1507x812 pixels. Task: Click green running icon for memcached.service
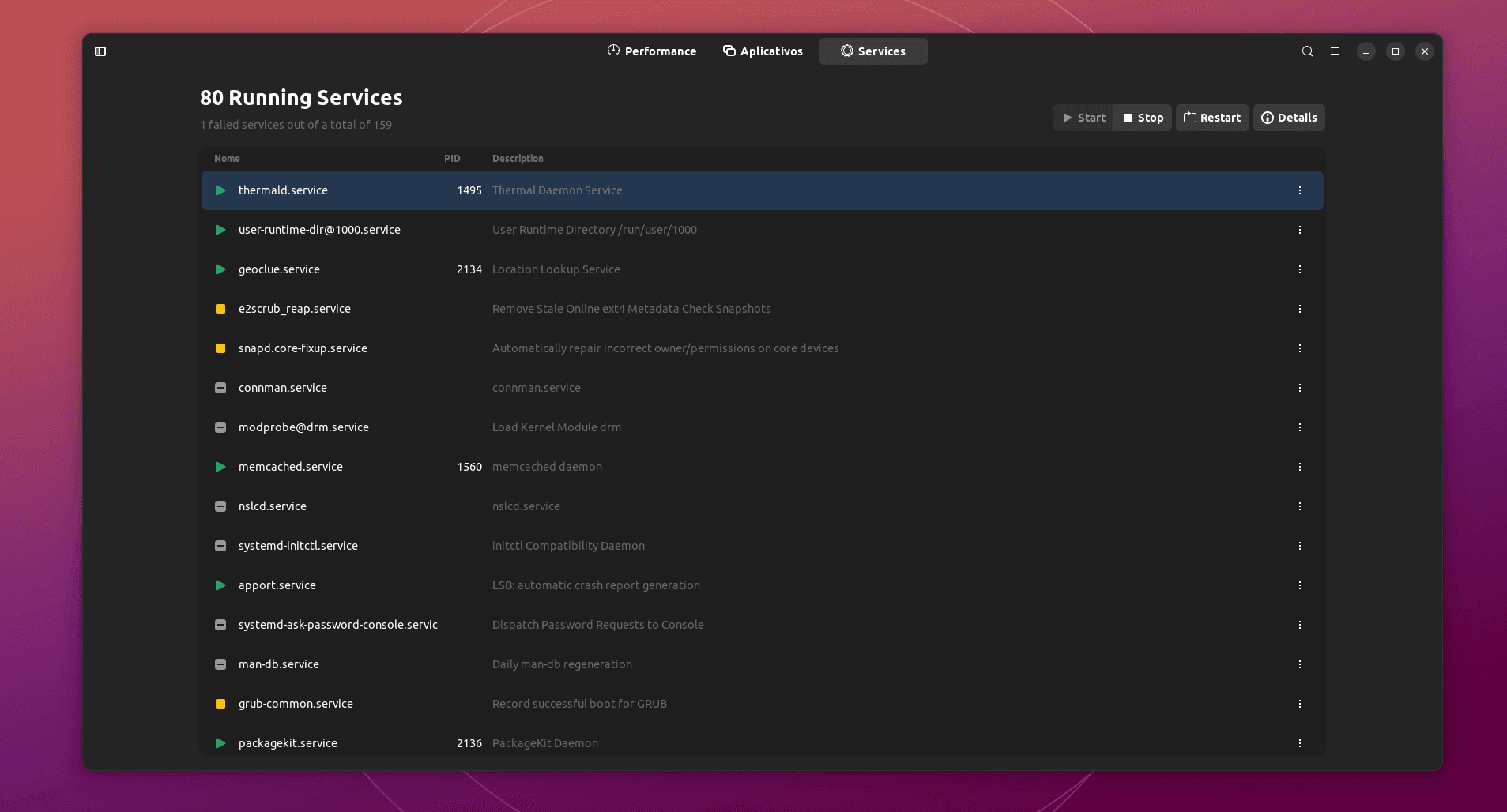pos(220,467)
